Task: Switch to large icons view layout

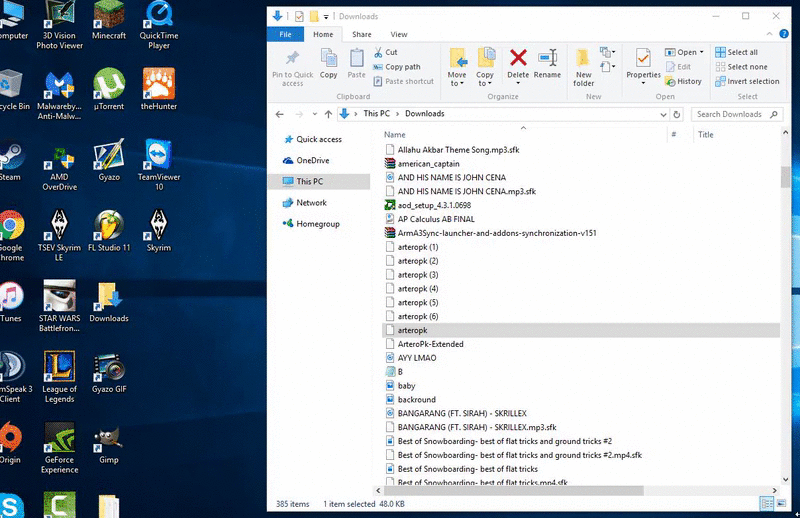Action: click(781, 504)
